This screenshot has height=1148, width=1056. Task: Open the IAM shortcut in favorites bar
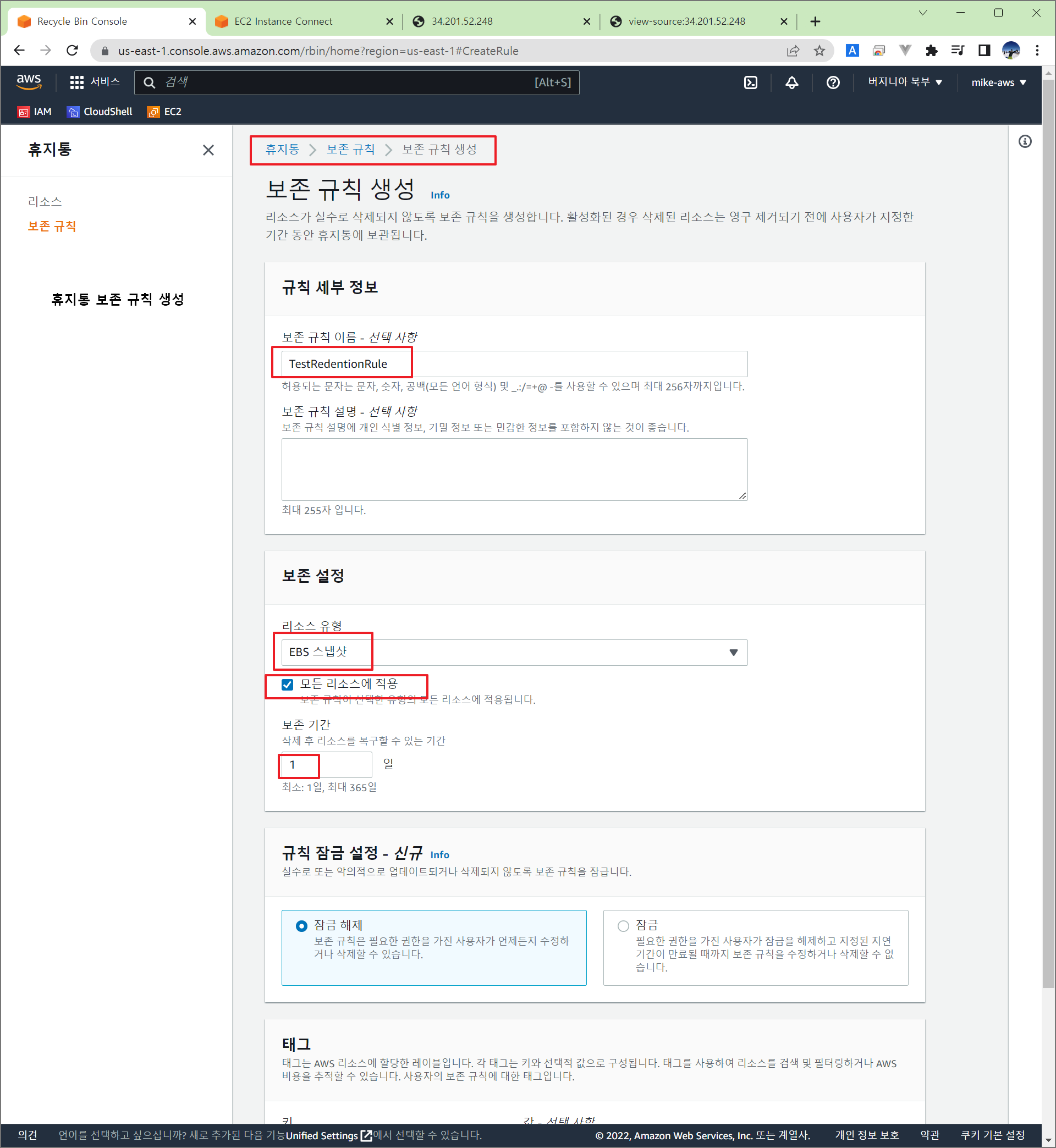[35, 112]
